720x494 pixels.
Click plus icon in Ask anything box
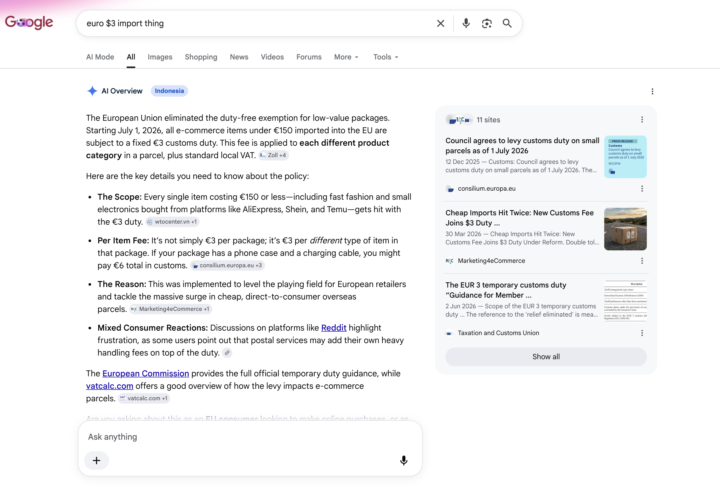[x=96, y=460]
